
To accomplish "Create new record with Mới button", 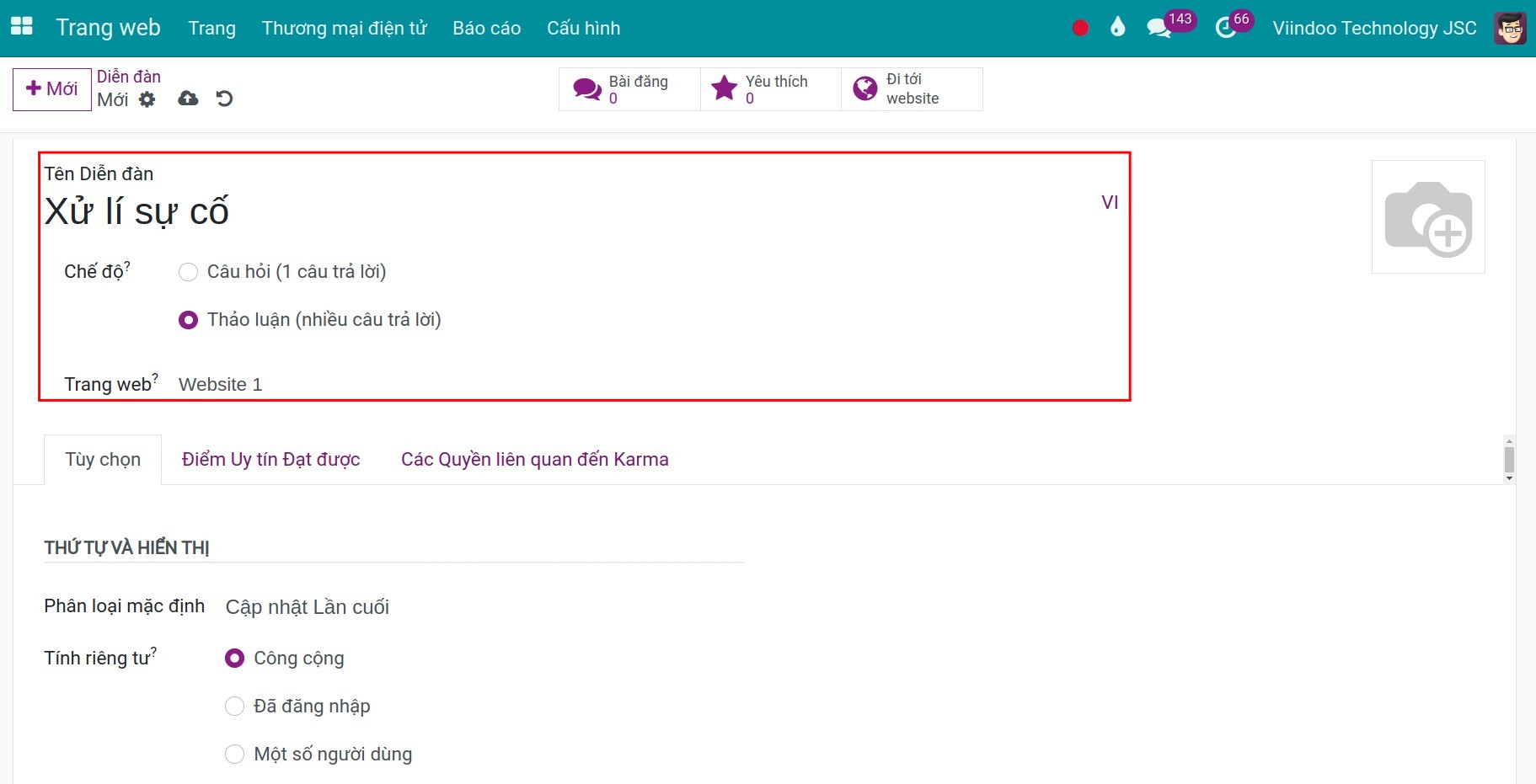I will point(52,89).
